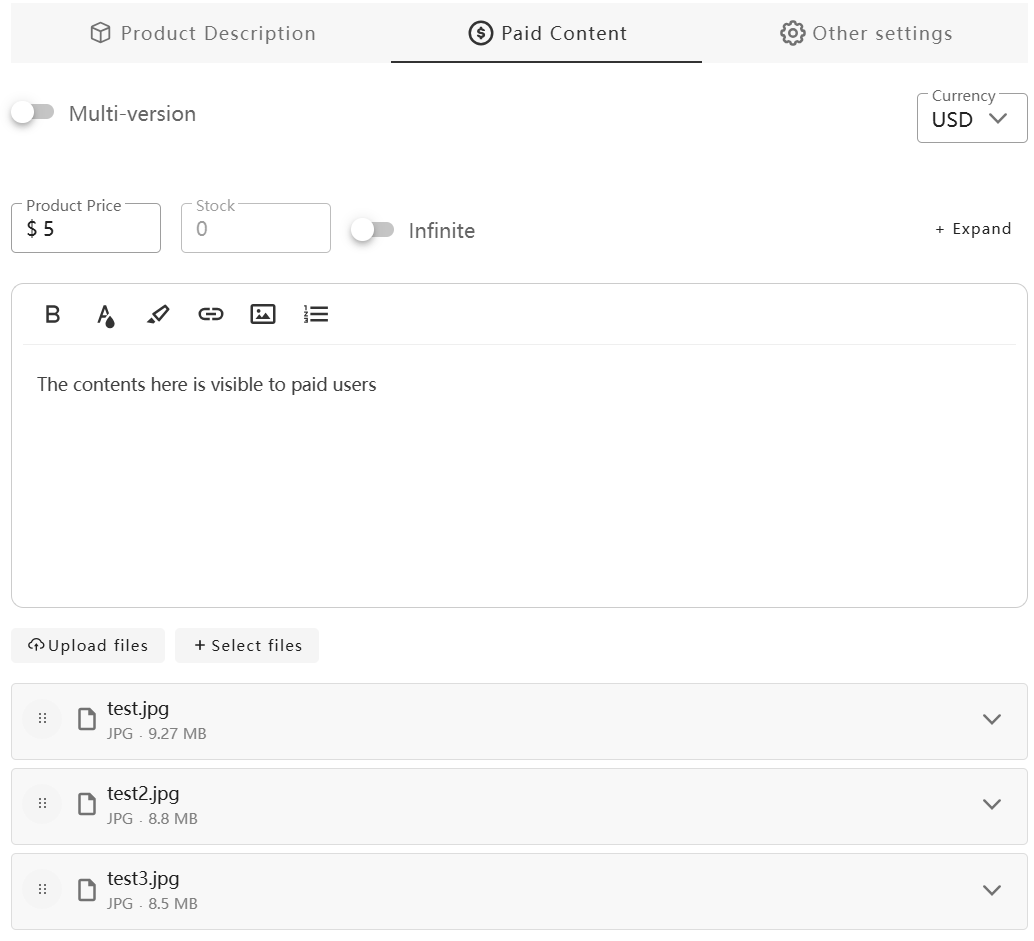Viewport: 1034px width, 941px height.
Task: Apply bold formatting in the editor toolbar
Action: click(x=53, y=315)
